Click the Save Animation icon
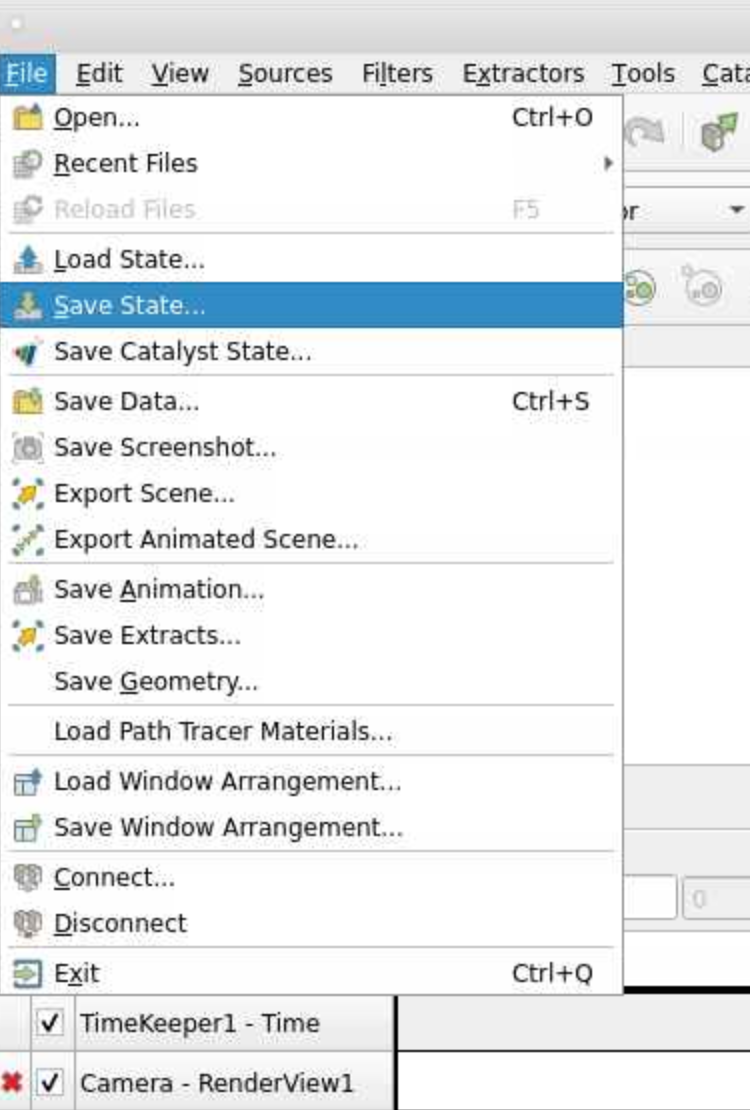The width and height of the screenshot is (750, 1110). [x=28, y=590]
